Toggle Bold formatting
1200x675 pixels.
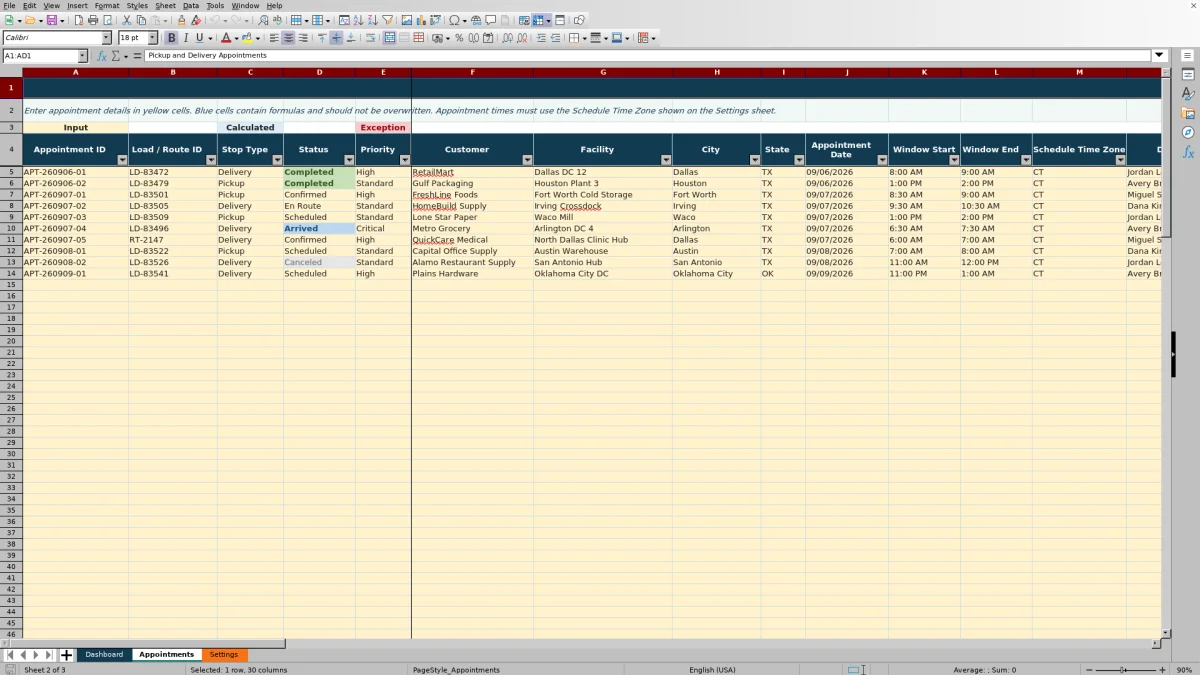tap(171, 38)
